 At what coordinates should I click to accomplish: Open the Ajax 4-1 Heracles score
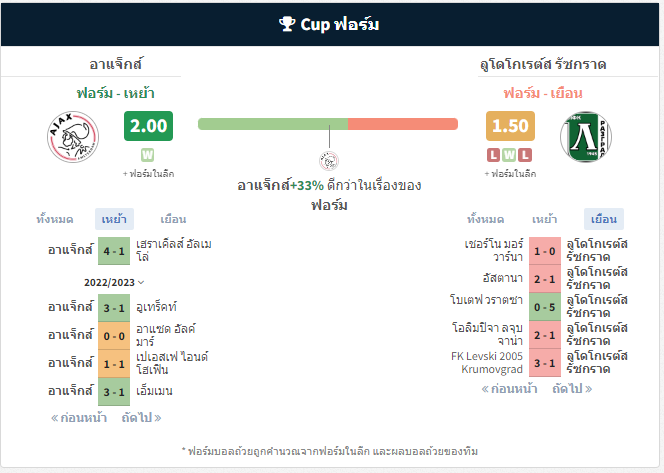[x=114, y=251]
